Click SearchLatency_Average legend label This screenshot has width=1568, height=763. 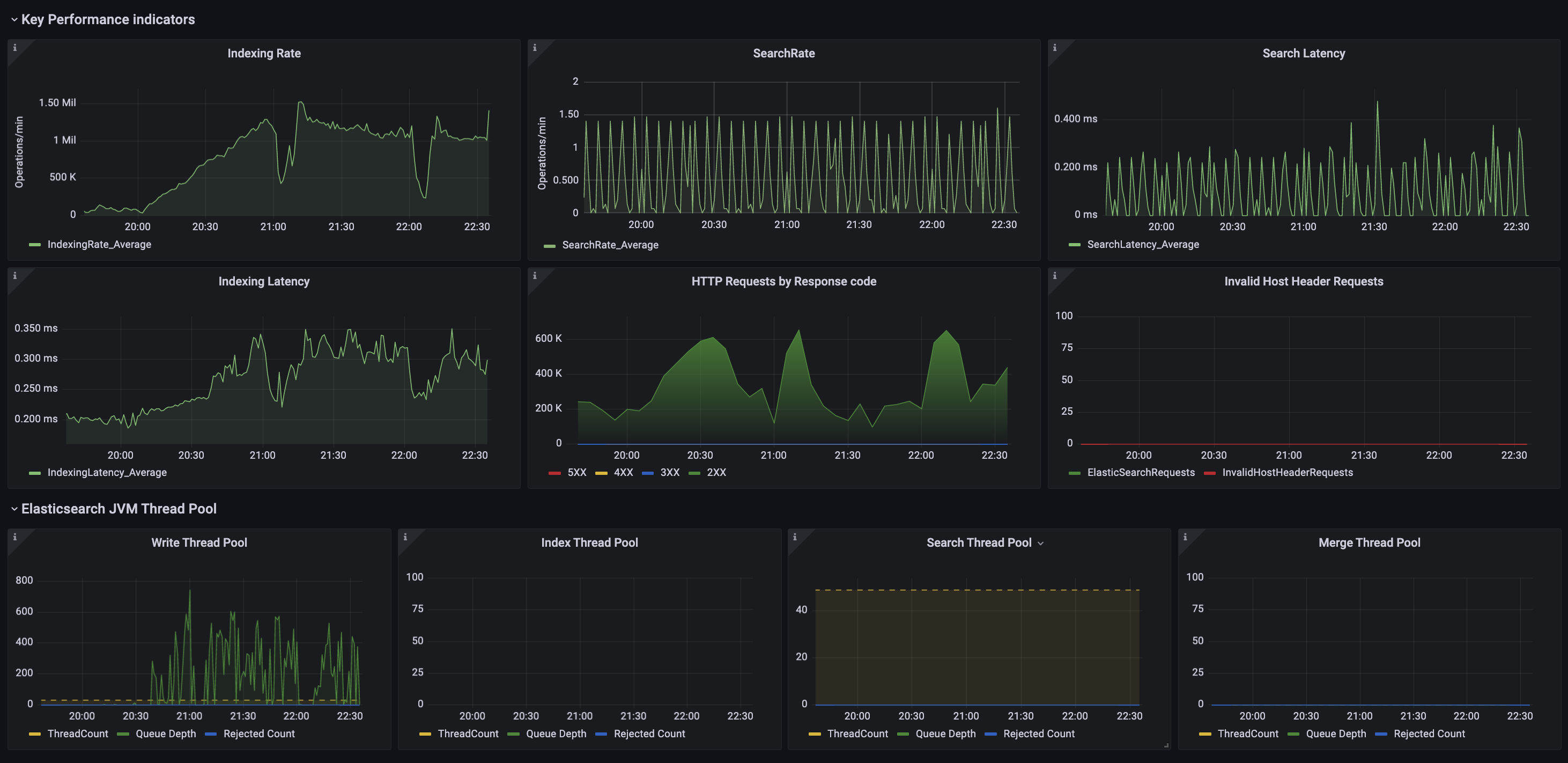(x=1143, y=244)
